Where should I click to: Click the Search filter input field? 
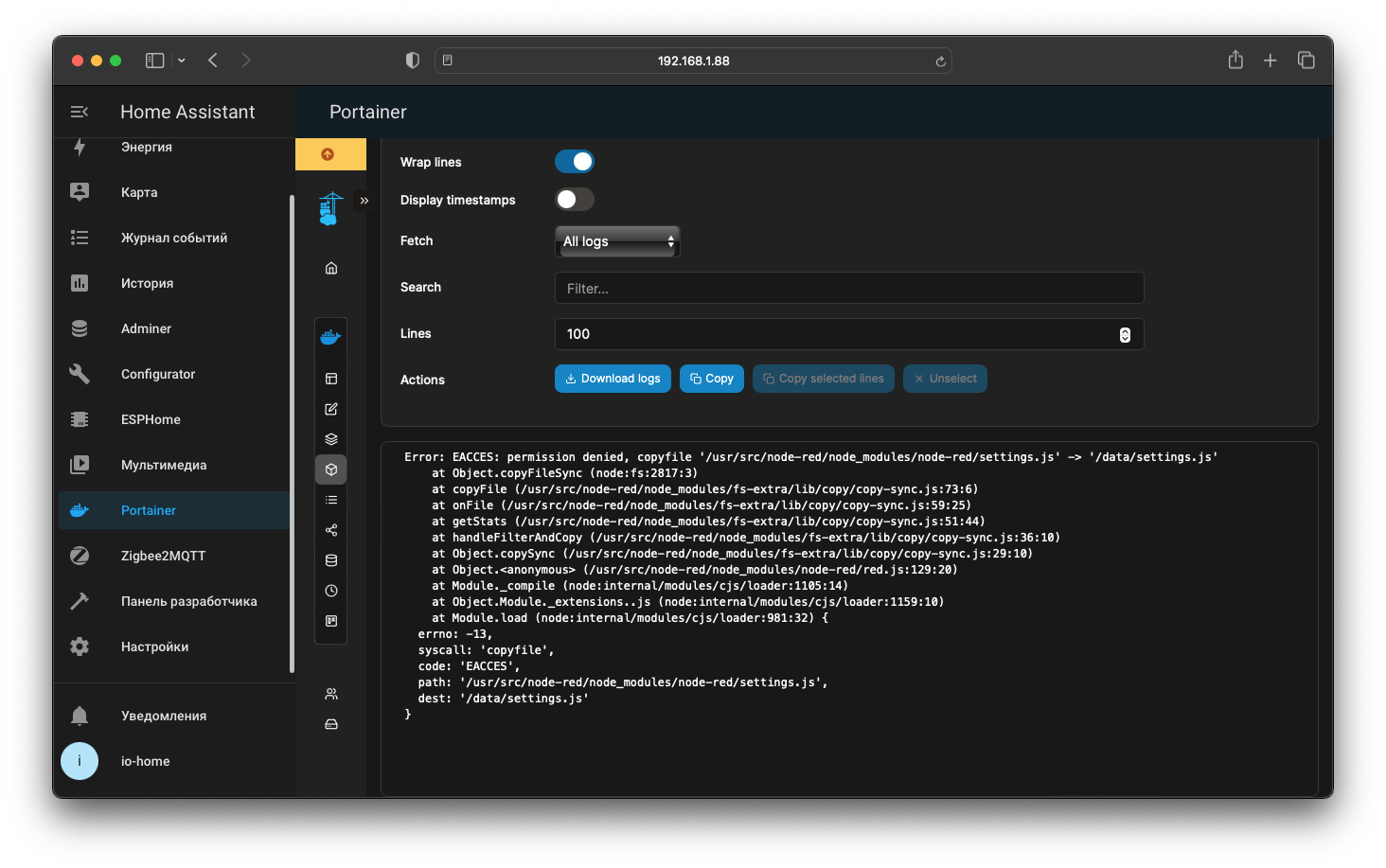[848, 288]
